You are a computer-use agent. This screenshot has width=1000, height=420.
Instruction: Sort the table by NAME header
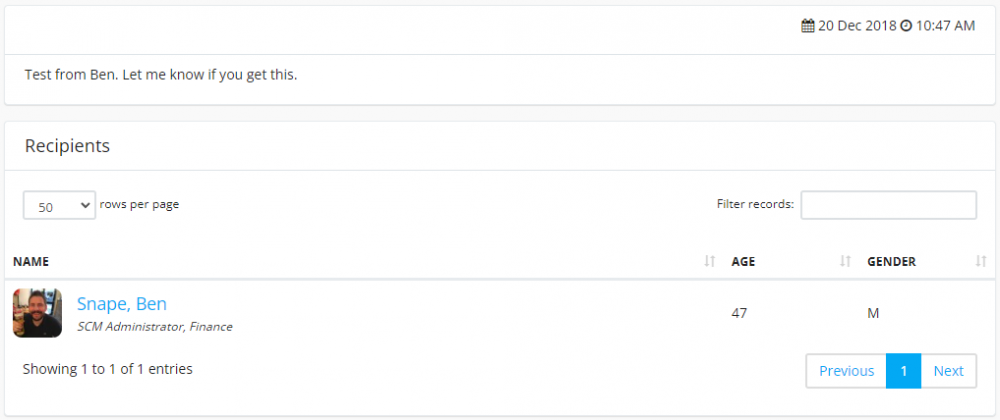click(31, 262)
